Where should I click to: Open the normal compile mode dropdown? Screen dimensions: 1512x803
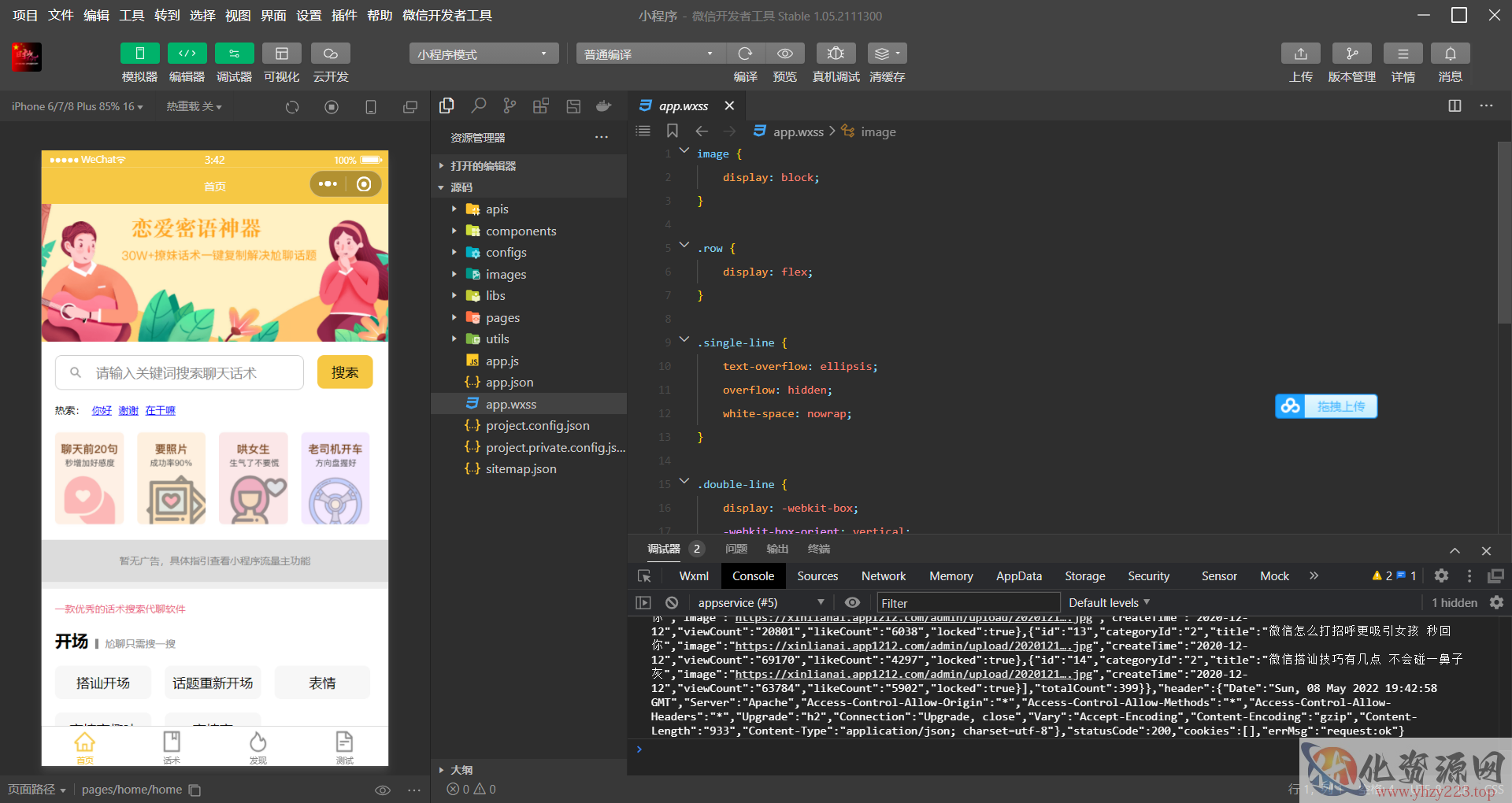pyautogui.click(x=650, y=54)
